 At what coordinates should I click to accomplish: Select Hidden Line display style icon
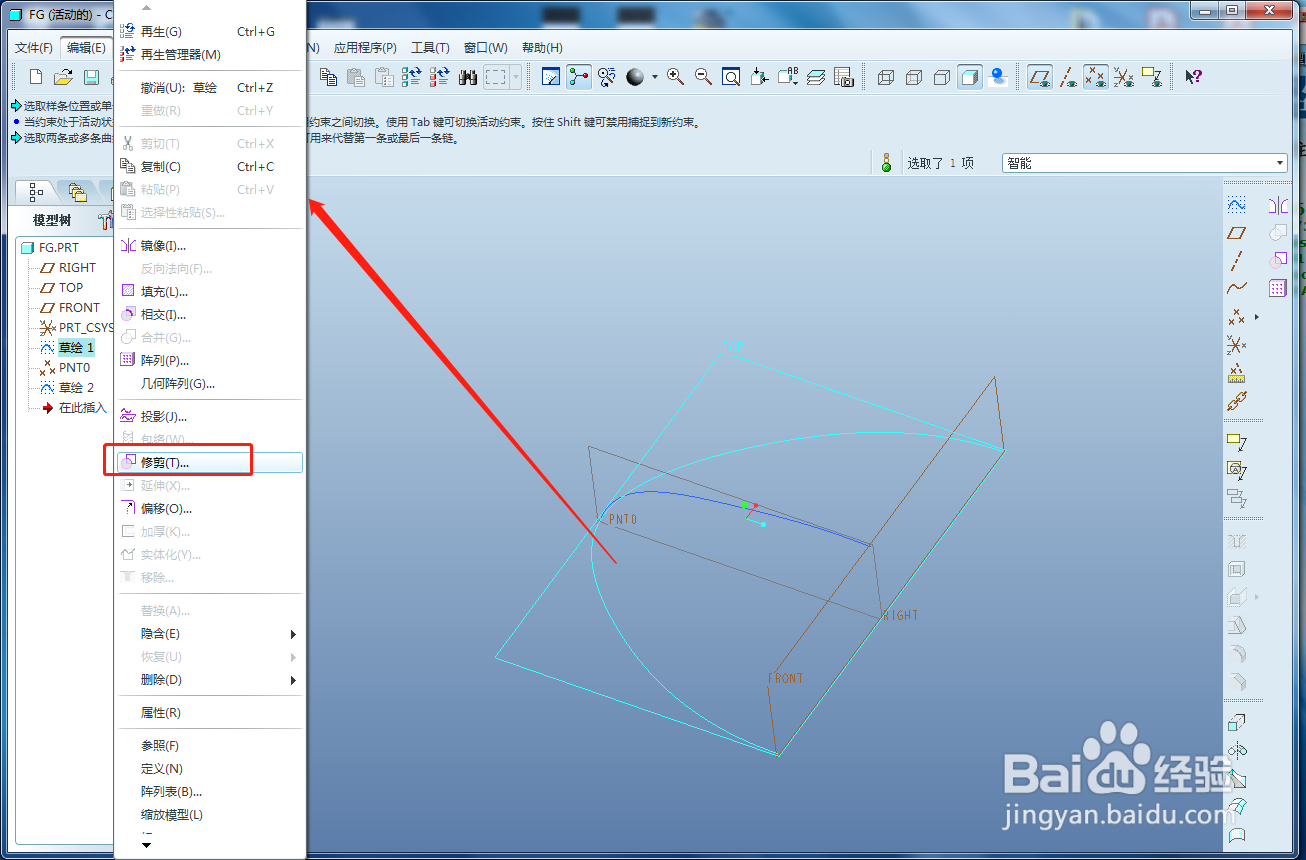click(x=913, y=77)
